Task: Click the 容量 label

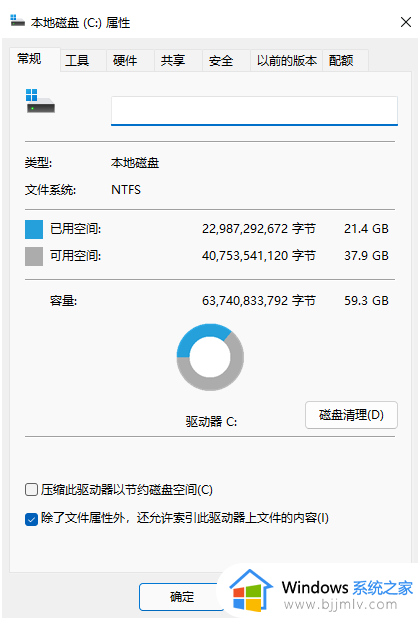Action: [63, 301]
